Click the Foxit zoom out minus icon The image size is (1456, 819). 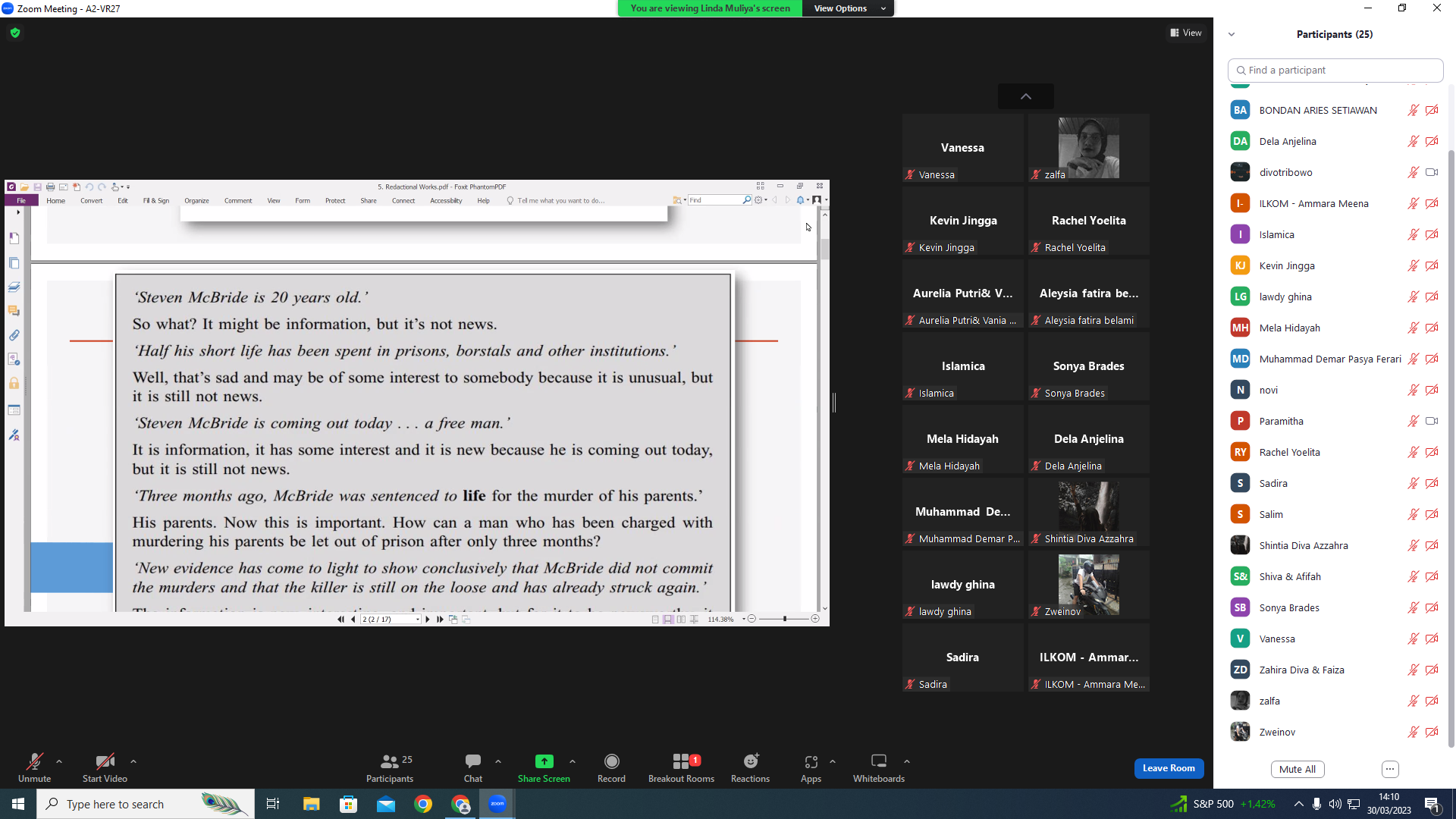(x=752, y=619)
